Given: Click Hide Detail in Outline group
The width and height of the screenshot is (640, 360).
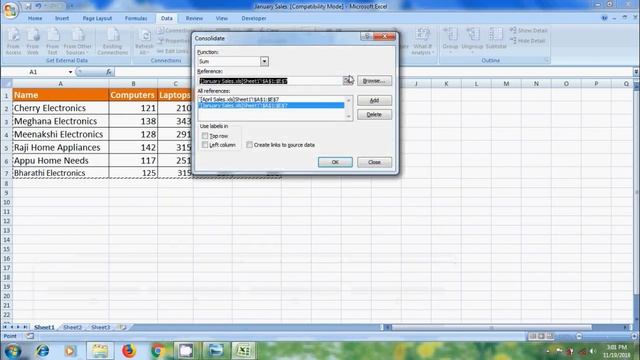Looking at the screenshot, I should pos(528,41).
